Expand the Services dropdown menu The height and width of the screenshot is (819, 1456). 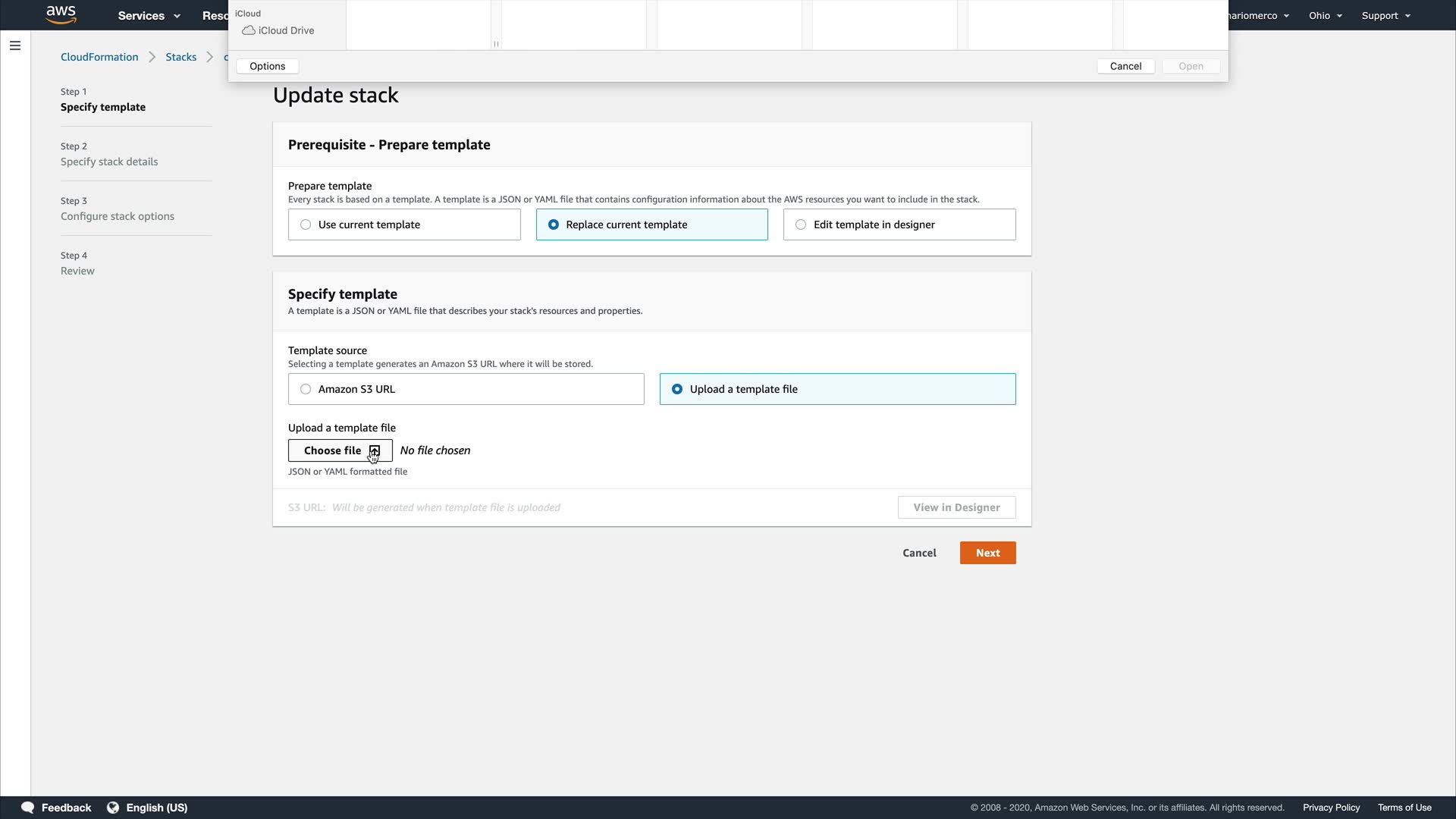pos(149,15)
